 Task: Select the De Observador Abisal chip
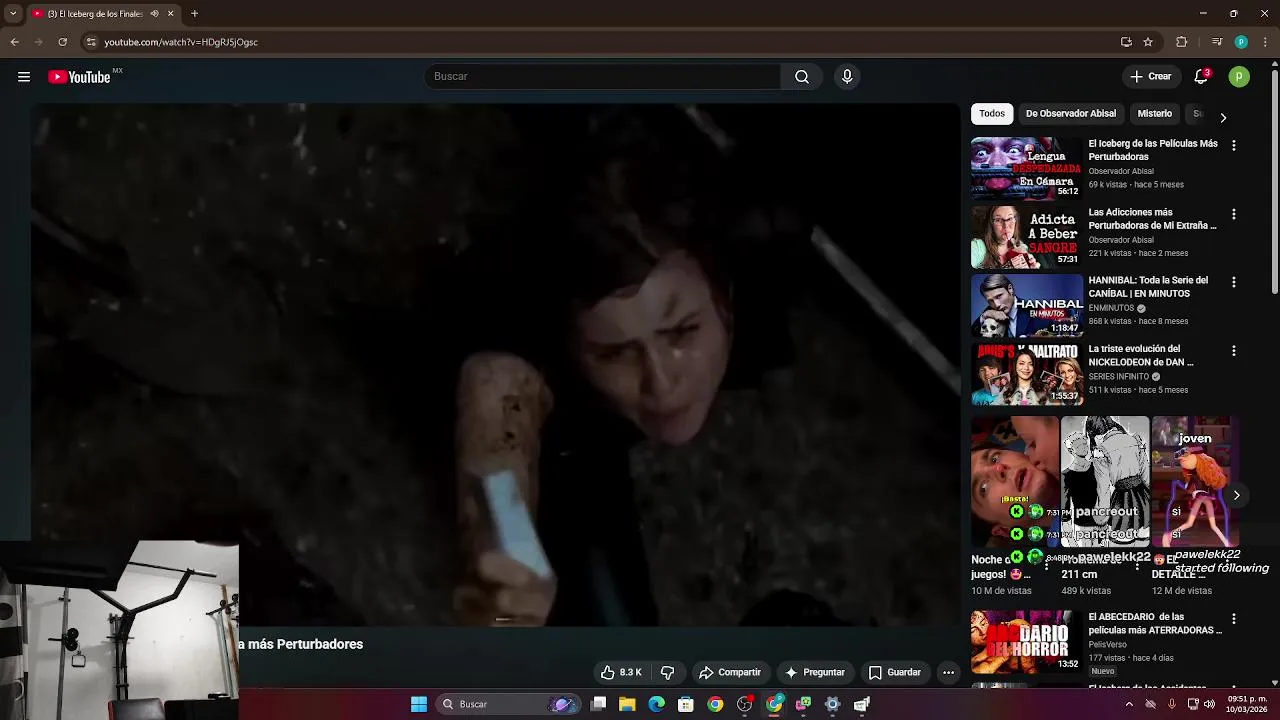pyautogui.click(x=1070, y=114)
